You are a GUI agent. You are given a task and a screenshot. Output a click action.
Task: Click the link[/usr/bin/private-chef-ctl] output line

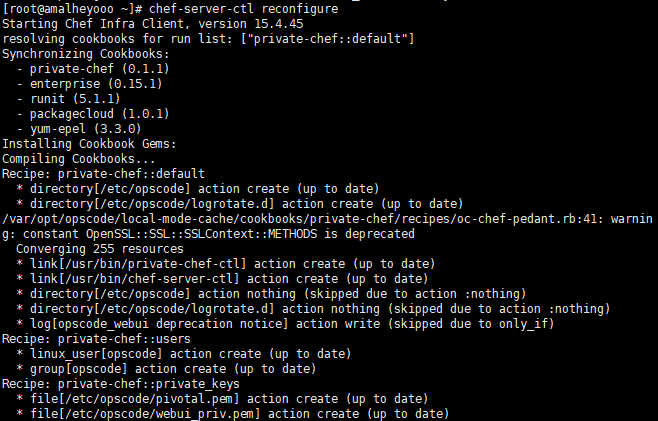click(226, 264)
